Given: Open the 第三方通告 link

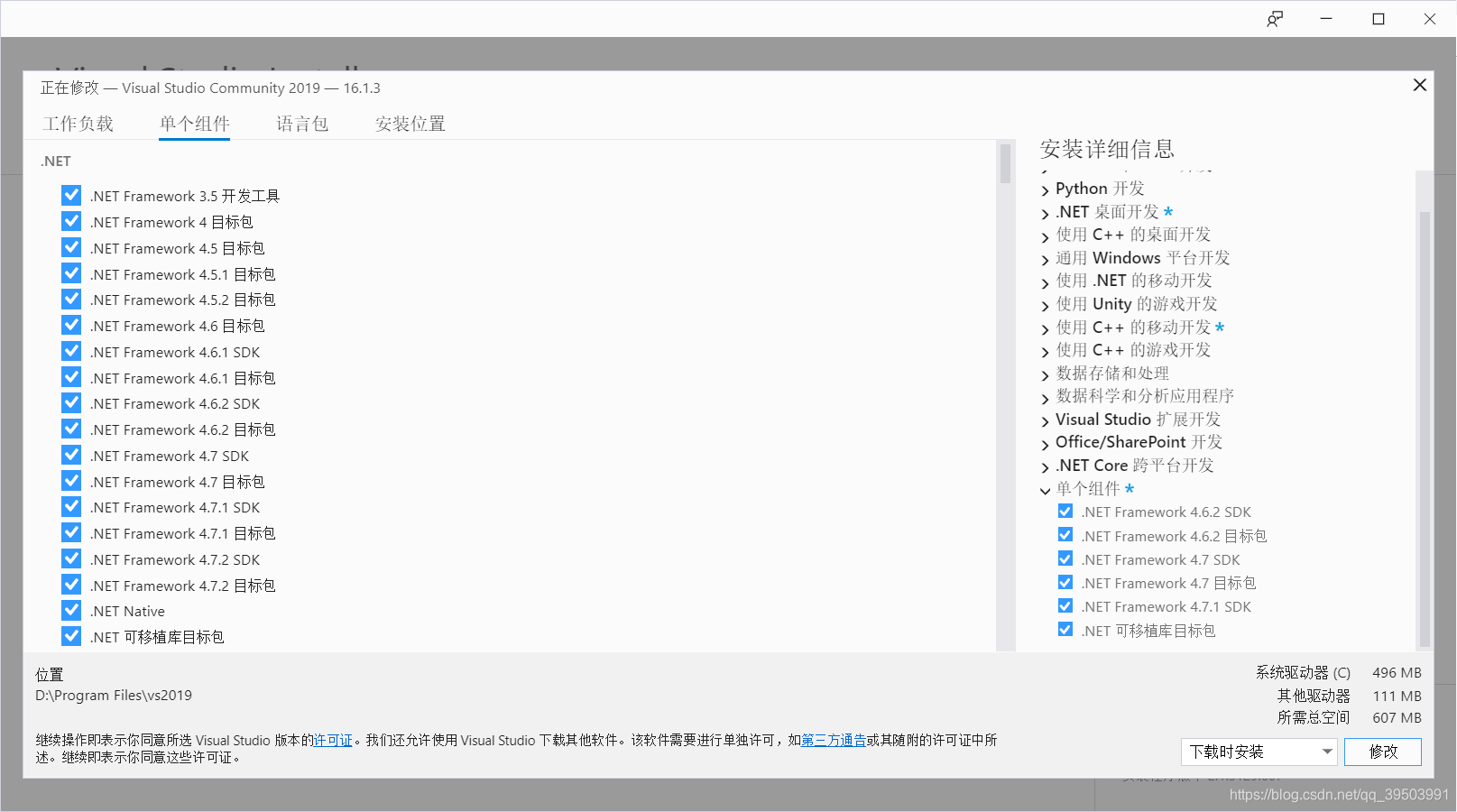Looking at the screenshot, I should tap(834, 740).
